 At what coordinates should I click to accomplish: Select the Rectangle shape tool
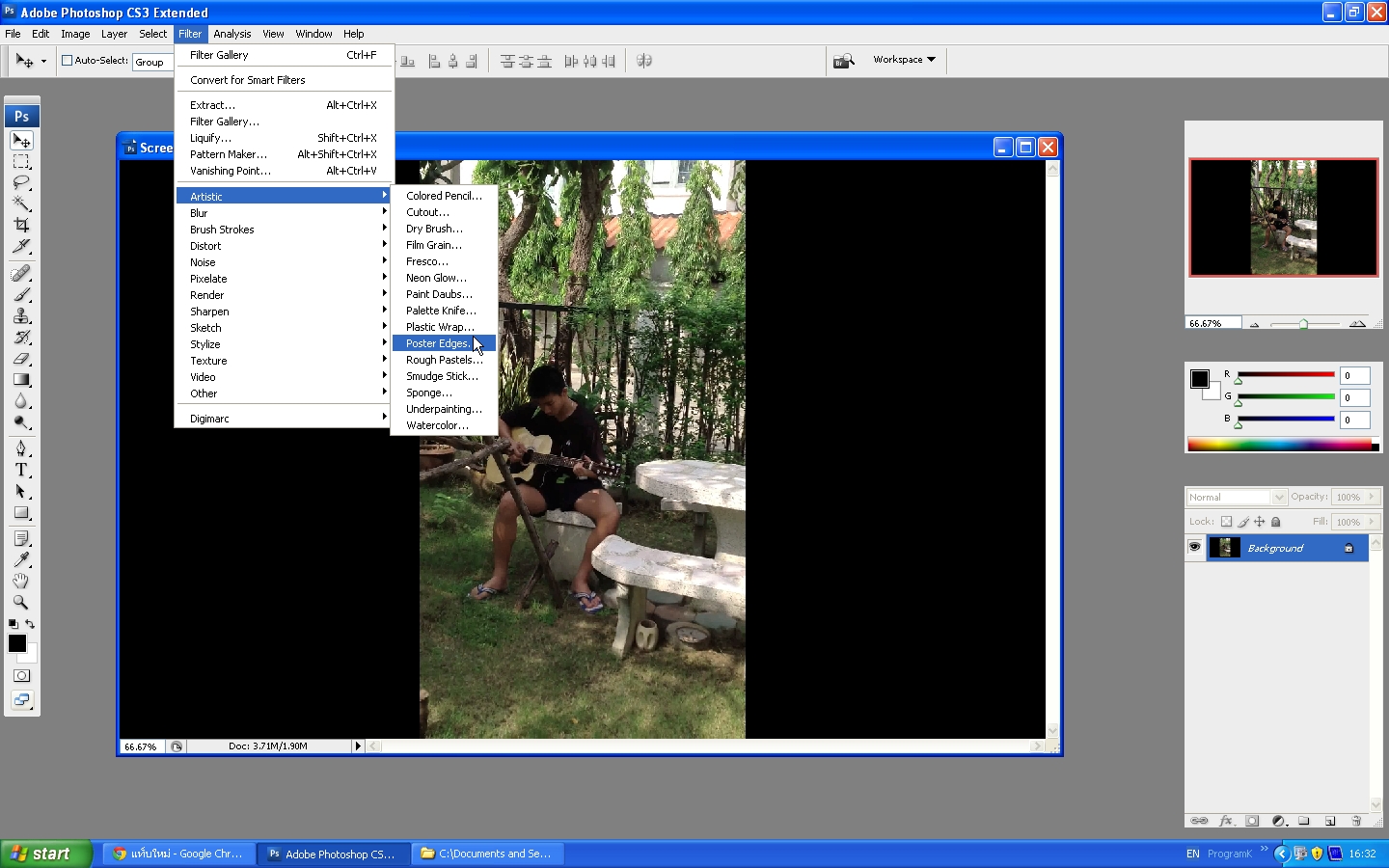tap(21, 512)
